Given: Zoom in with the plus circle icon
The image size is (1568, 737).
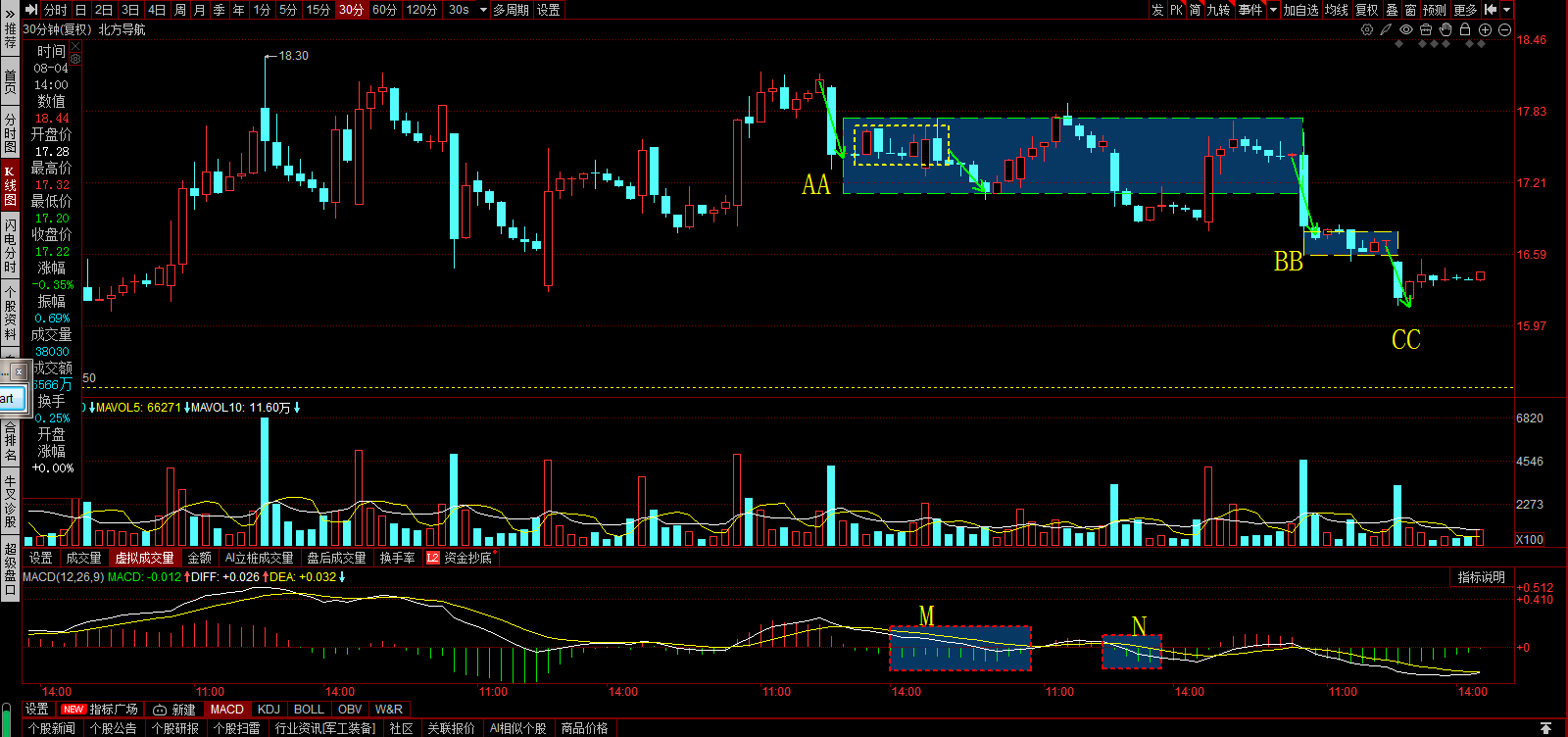Looking at the screenshot, I should pyautogui.click(x=1485, y=29).
